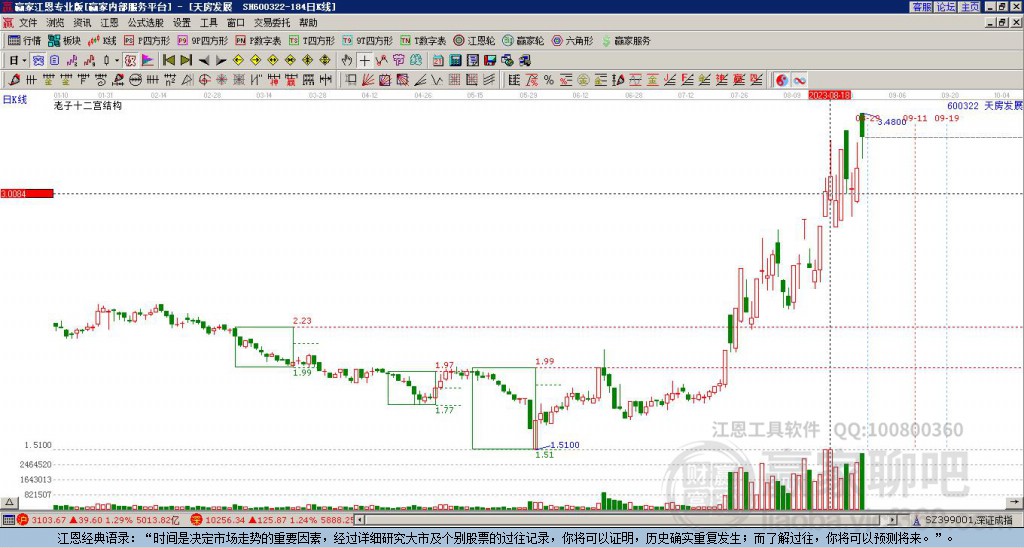Click the black left arrow icon
Screen dimensions: 1024x548
tap(204, 61)
